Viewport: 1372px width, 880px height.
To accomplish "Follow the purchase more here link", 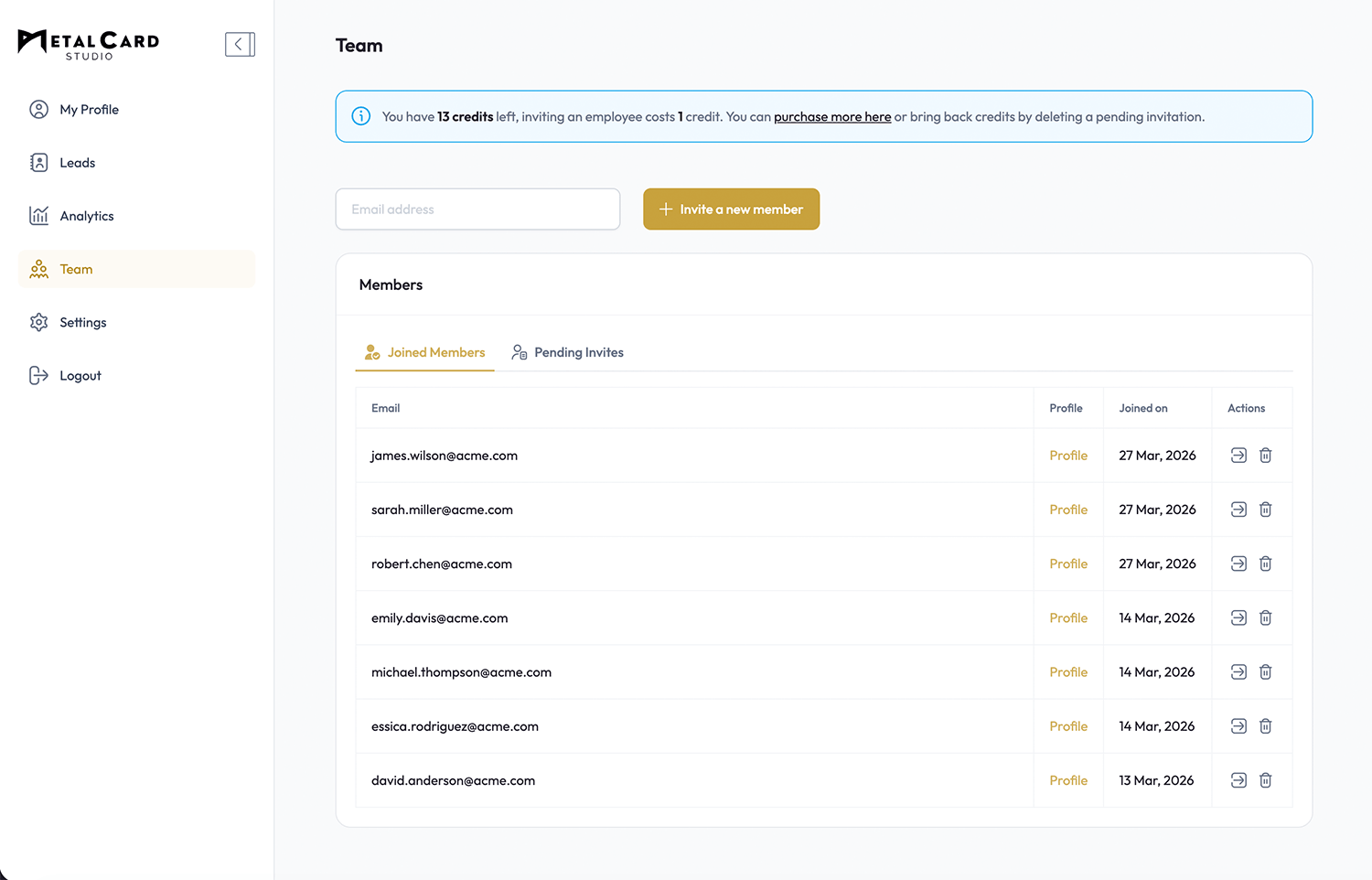I will click(831, 117).
